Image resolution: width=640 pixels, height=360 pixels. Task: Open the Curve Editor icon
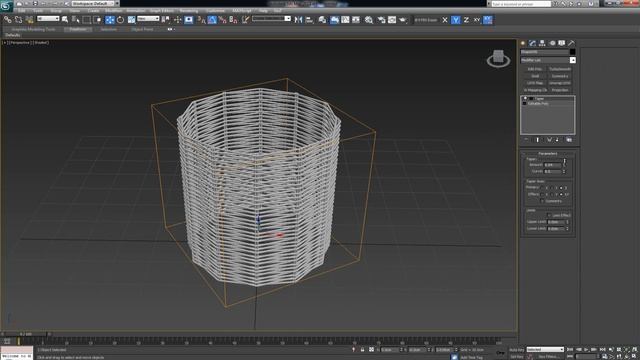(x=345, y=20)
